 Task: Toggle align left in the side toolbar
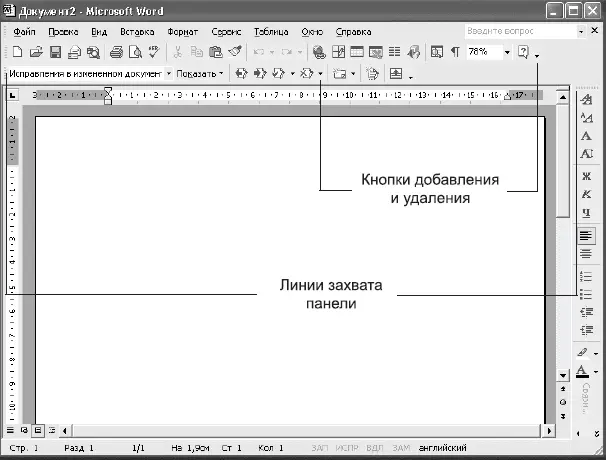click(x=586, y=236)
